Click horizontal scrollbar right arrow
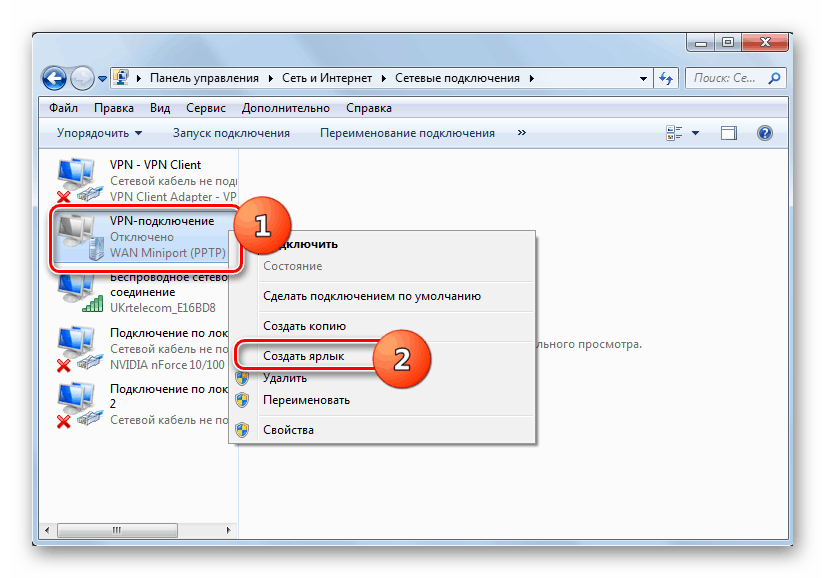825x578 pixels. [x=228, y=530]
